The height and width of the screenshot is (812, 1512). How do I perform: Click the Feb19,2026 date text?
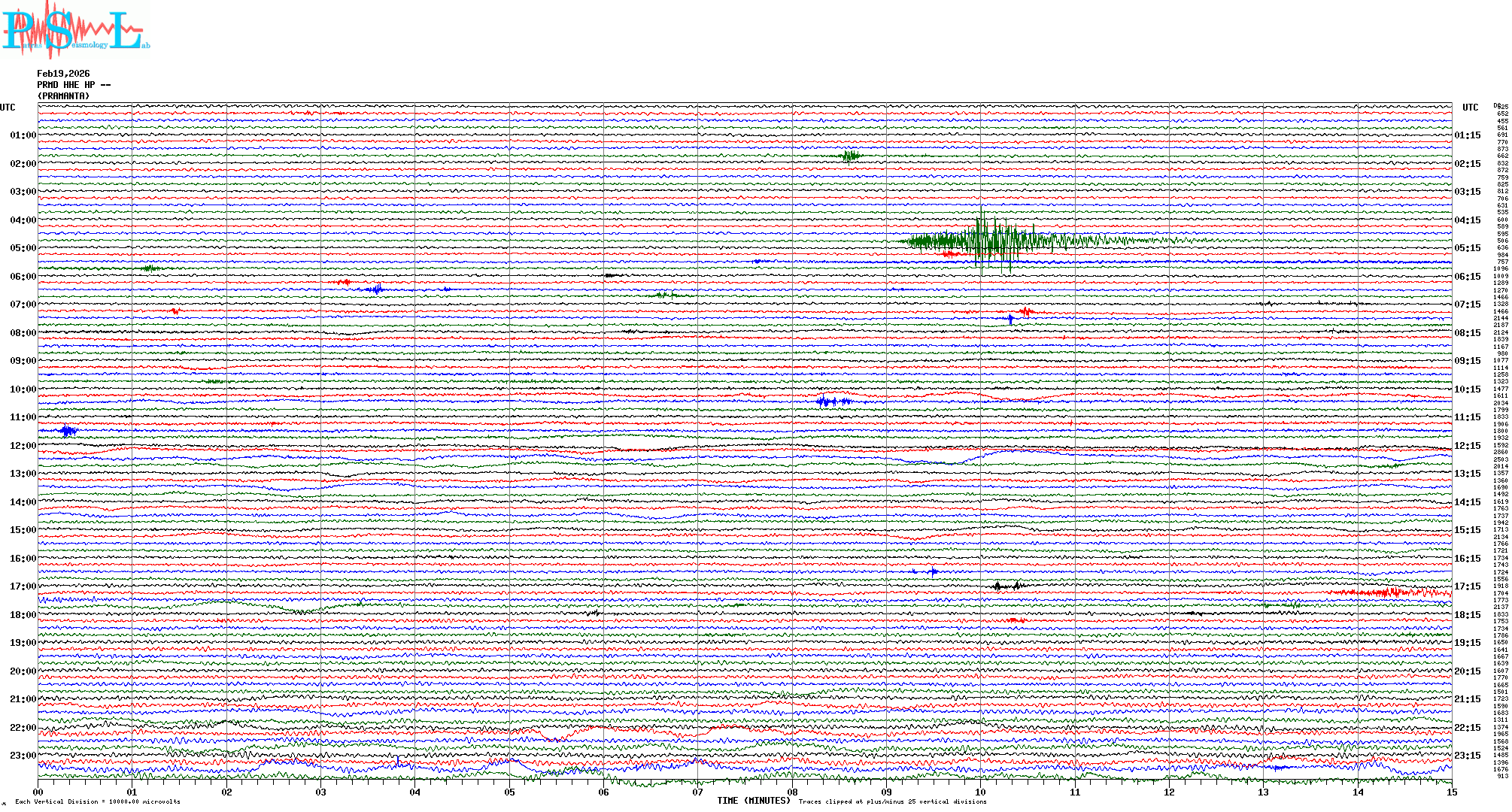[63, 74]
